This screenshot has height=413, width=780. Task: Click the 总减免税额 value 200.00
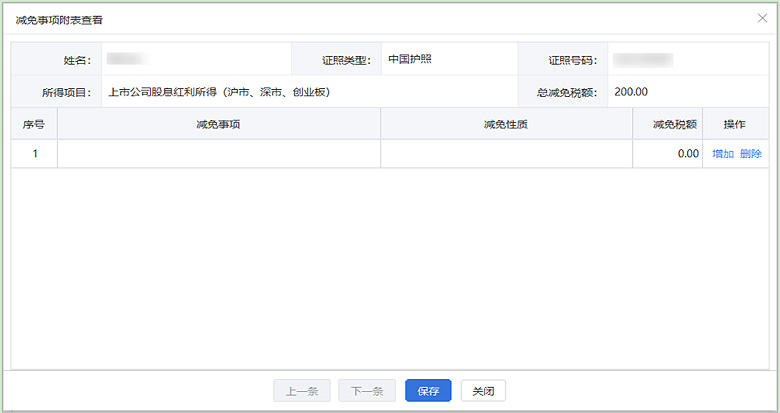631,92
